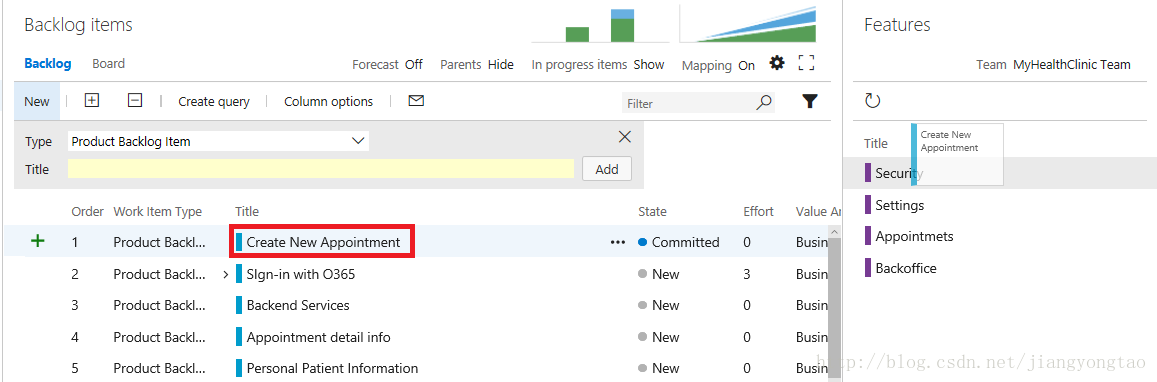Screen dimensions: 1157x382
Task: Toggle In progress items Show
Action: coord(598,64)
